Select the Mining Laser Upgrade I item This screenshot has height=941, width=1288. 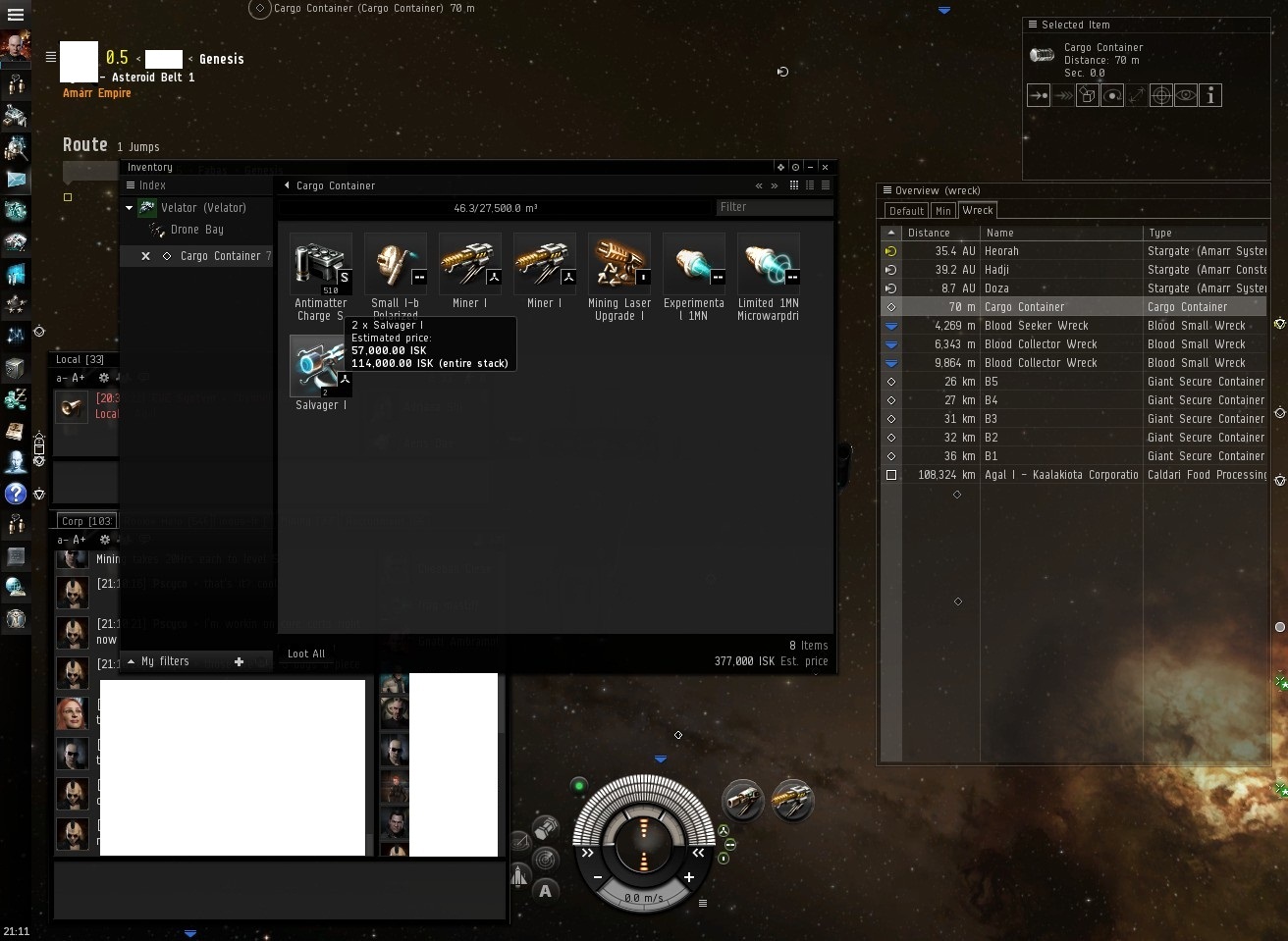[619, 278]
